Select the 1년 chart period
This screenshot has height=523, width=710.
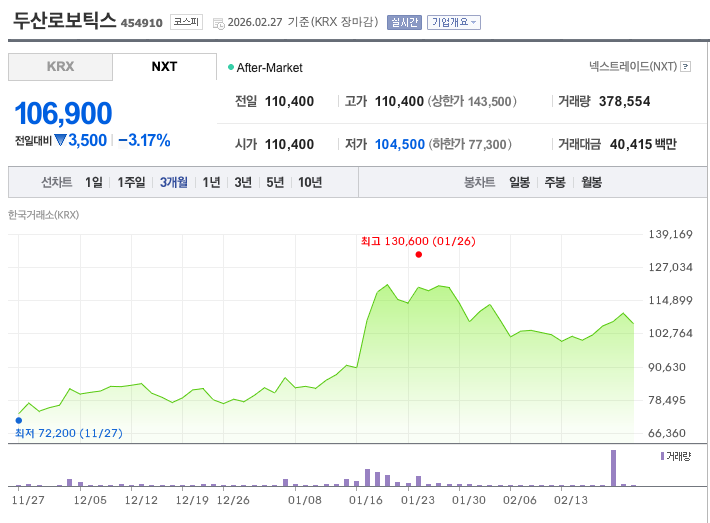(x=211, y=182)
